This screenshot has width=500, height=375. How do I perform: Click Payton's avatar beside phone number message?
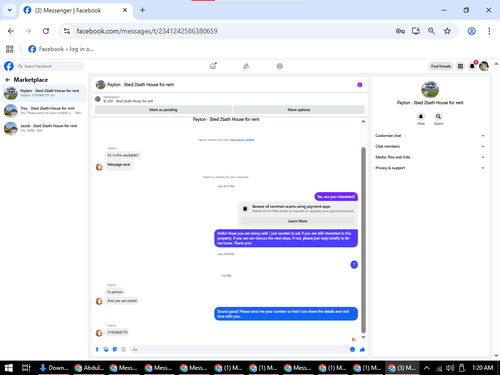tap(99, 333)
